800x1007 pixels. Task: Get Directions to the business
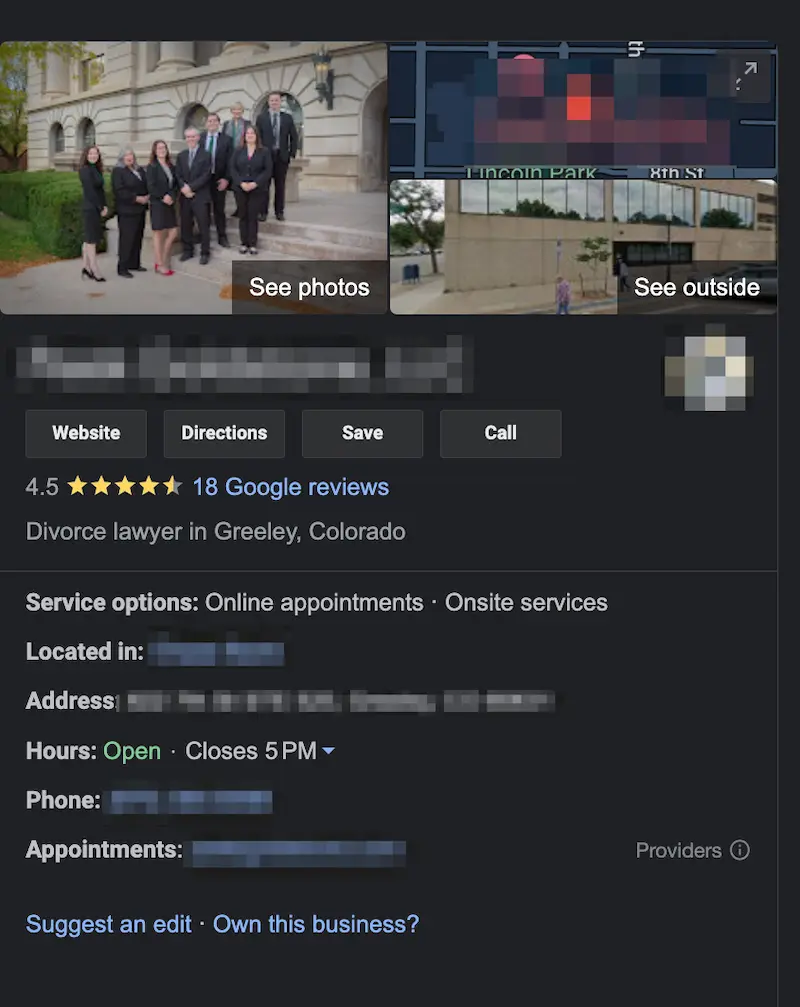click(224, 433)
